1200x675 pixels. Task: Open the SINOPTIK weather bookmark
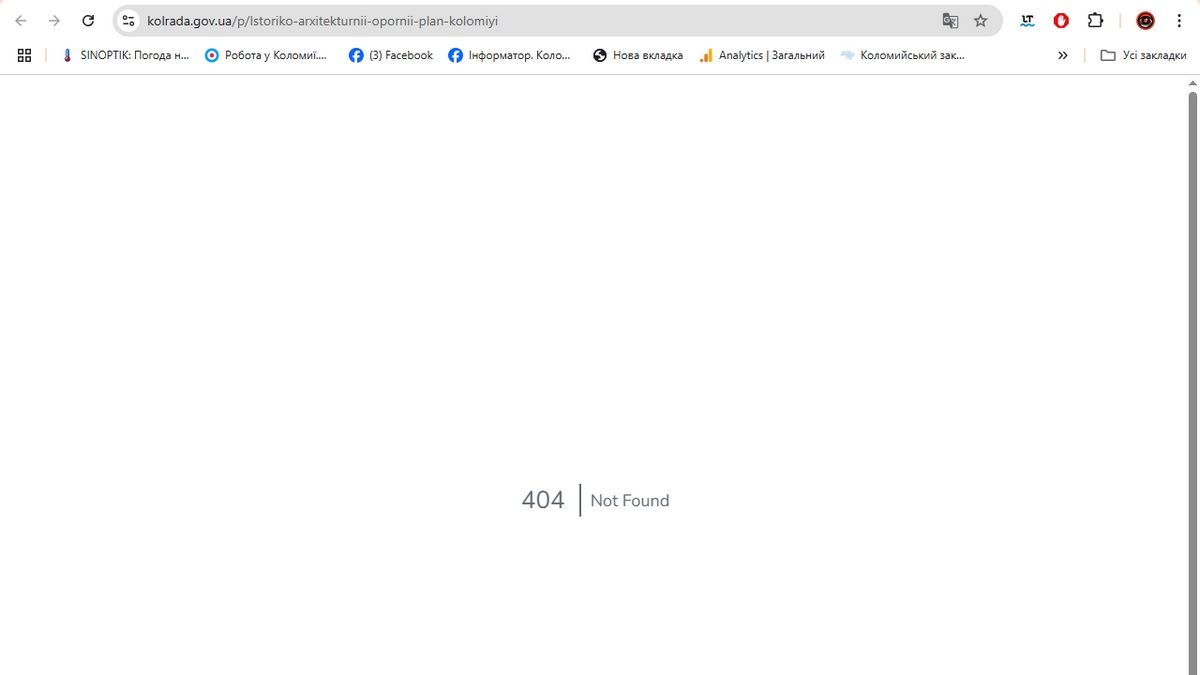pyautogui.click(x=125, y=56)
